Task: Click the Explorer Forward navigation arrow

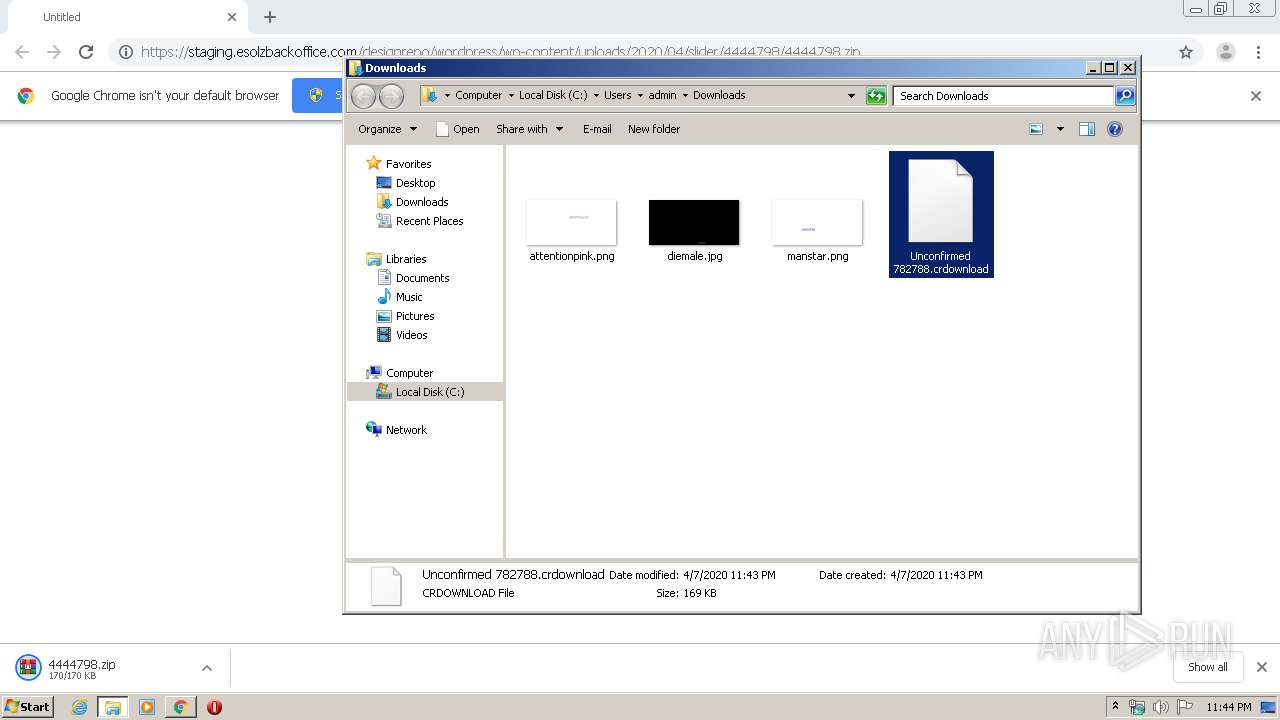Action: tap(391, 95)
